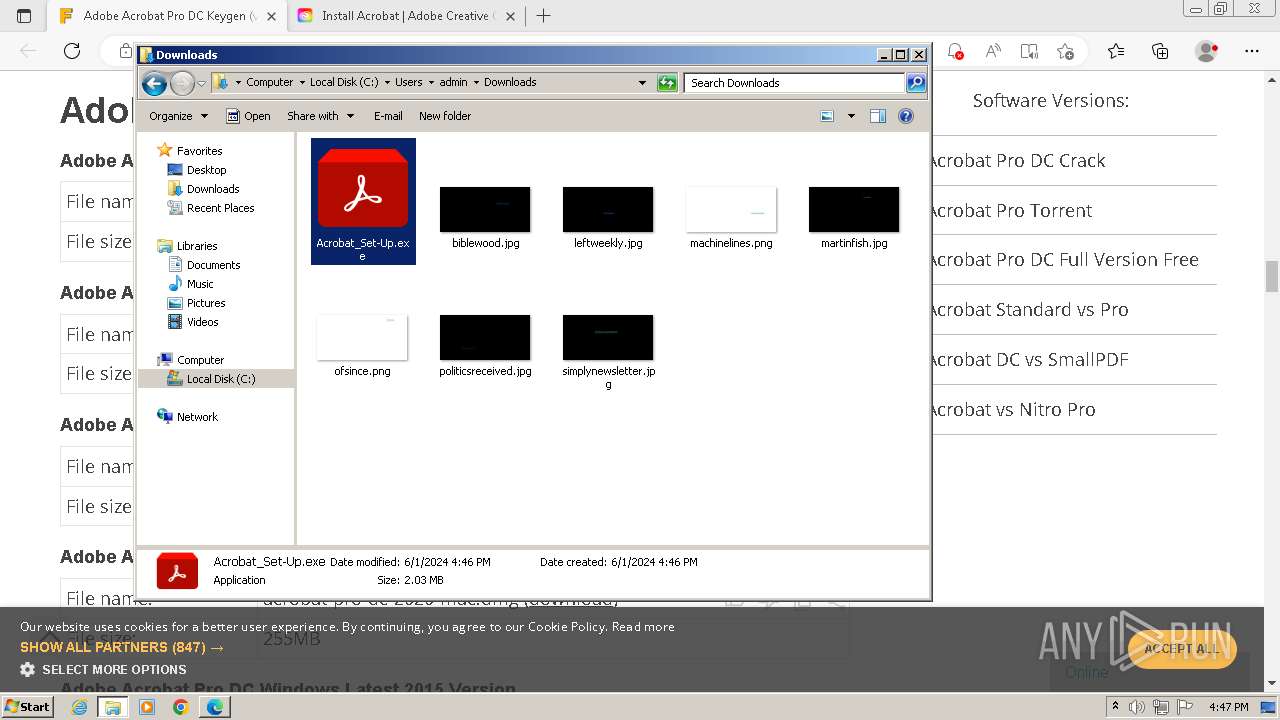Viewport: 1280px width, 720px height.
Task: Open the Organize menu
Action: point(178,116)
